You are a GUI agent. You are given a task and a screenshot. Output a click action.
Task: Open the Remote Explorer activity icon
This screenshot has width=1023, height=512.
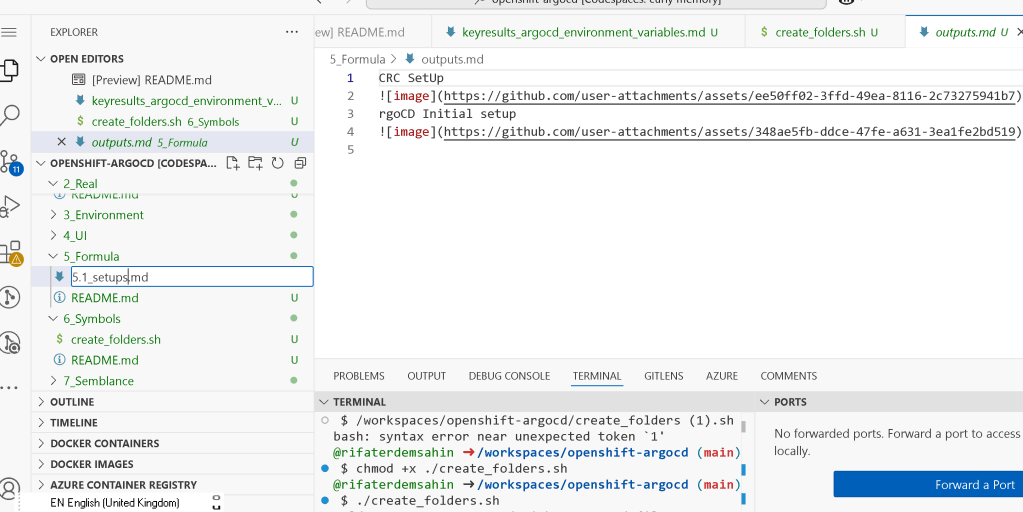click(x=10, y=342)
